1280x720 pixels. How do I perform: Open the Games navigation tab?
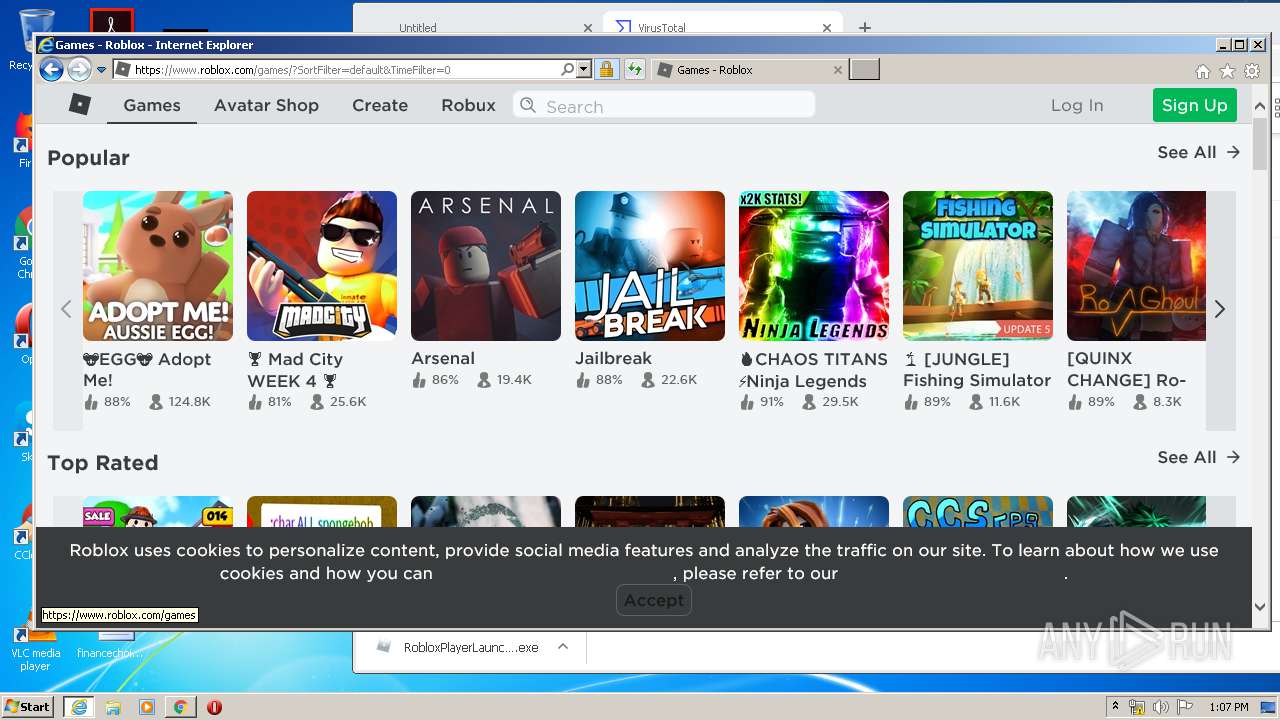pos(152,105)
